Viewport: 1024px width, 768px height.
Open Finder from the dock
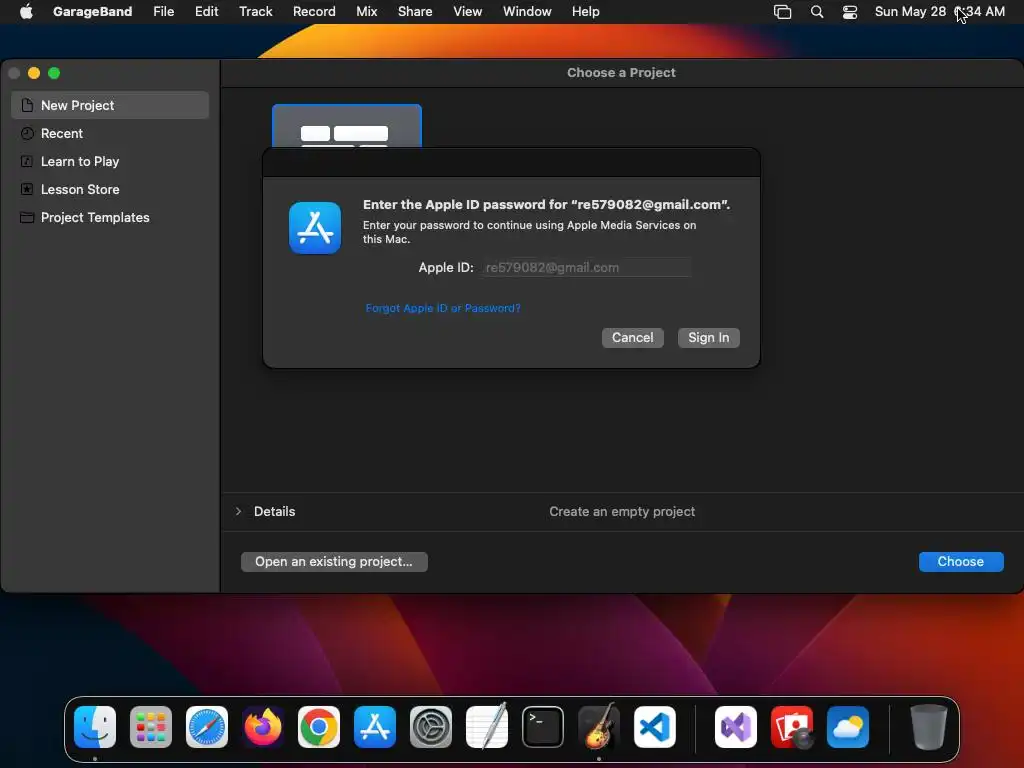coord(95,727)
